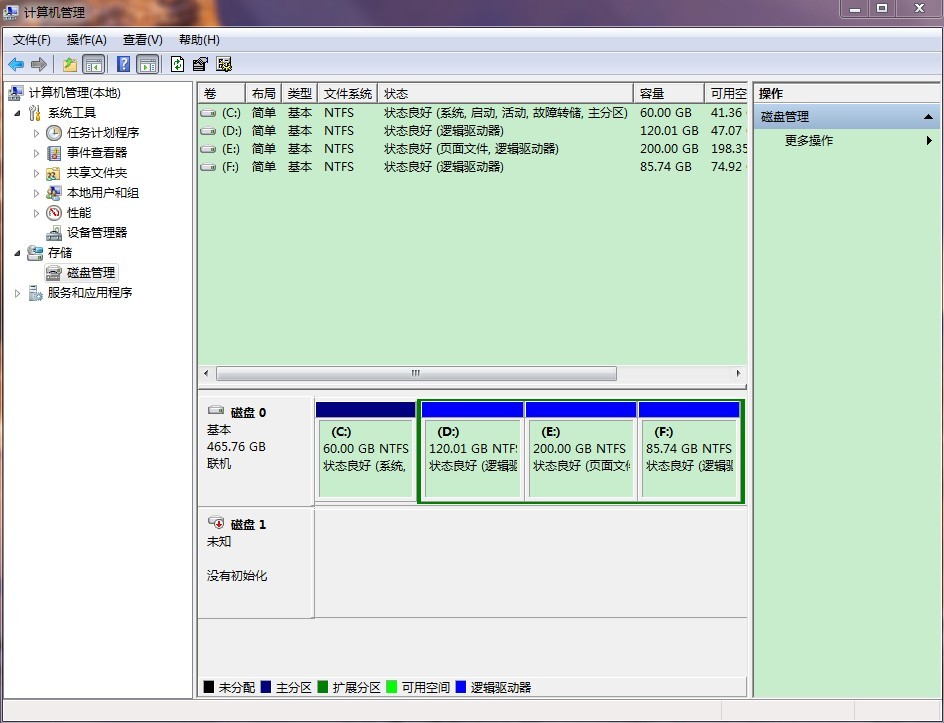944x723 pixels.
Task: Select the 性能 tree node
Action: click(79, 213)
